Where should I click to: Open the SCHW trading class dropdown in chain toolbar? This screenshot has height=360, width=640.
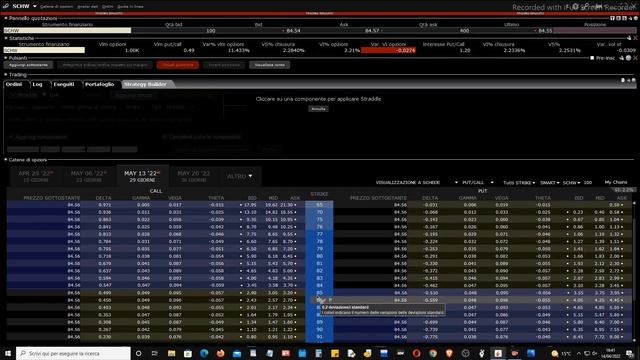571,182
